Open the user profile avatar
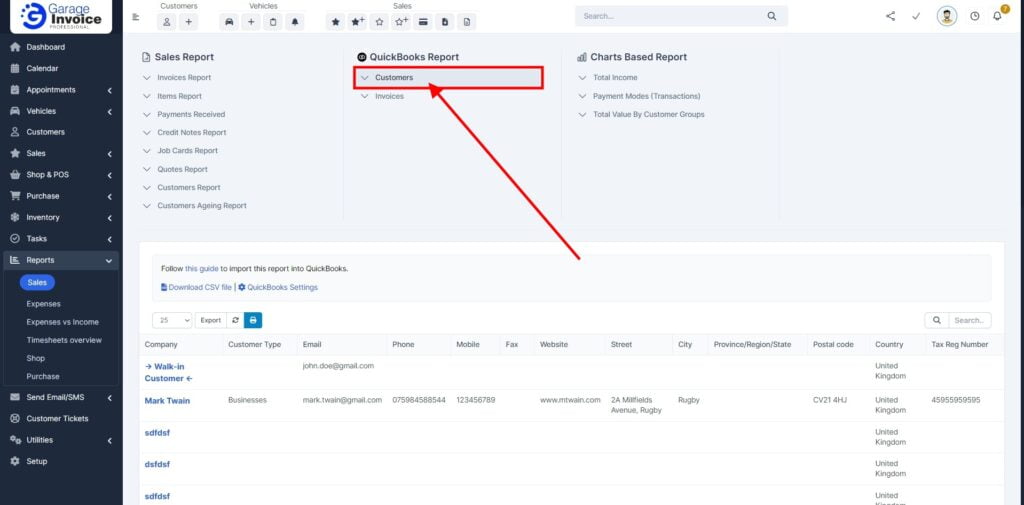1024x505 pixels. pos(947,16)
